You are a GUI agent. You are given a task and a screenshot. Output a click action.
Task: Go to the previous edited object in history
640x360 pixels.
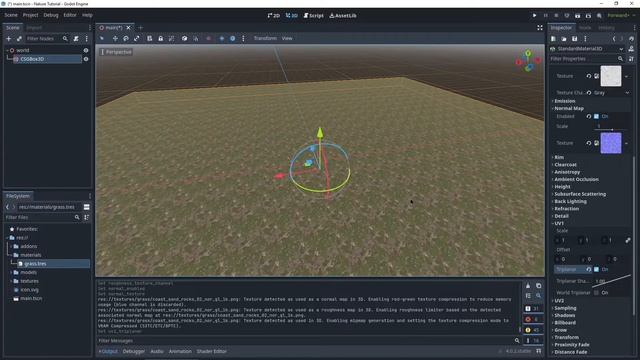click(614, 39)
